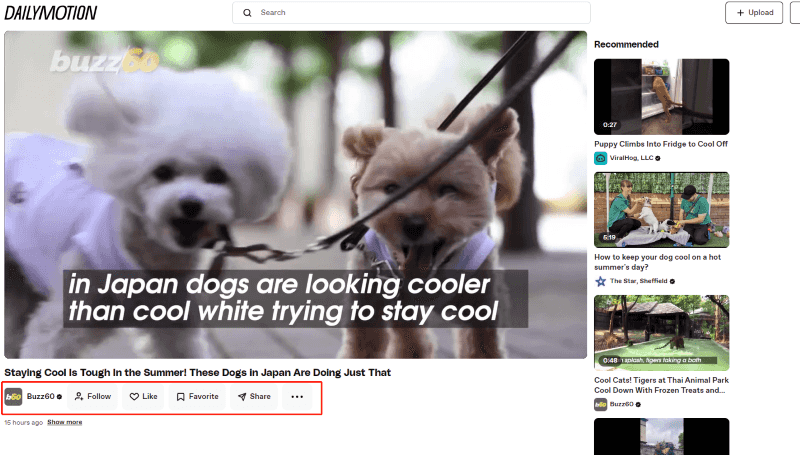Open the tigers Thai Animal Park thumbnail
The height and width of the screenshot is (455, 800).
(x=661, y=332)
